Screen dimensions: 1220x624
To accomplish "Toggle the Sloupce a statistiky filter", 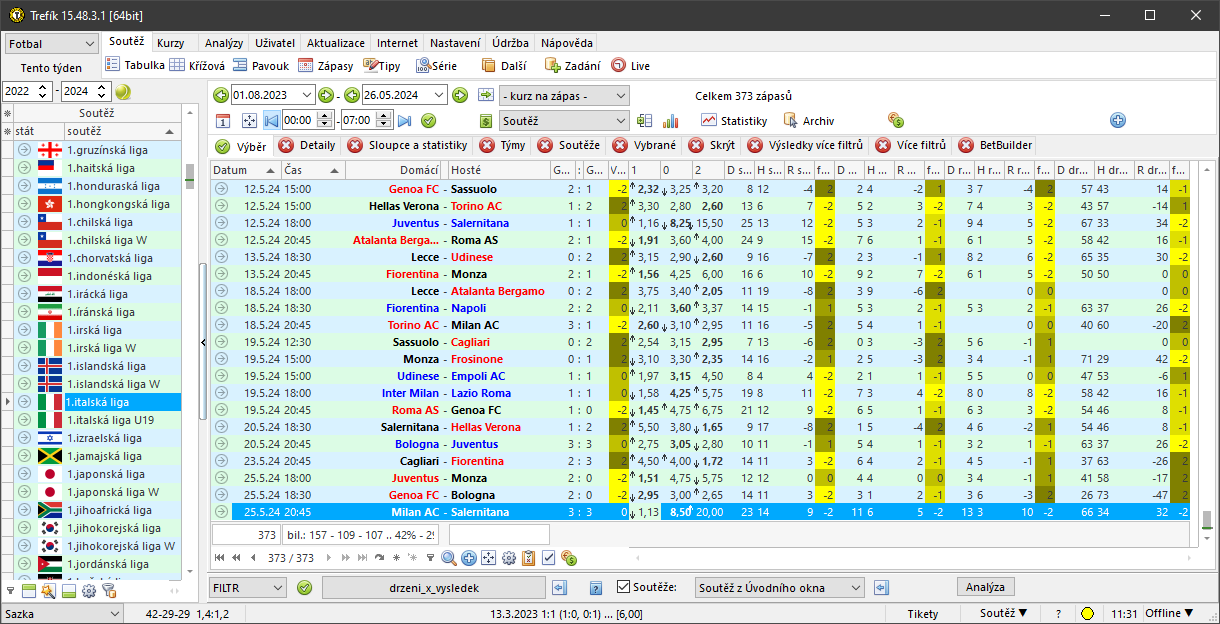I will click(x=407, y=145).
